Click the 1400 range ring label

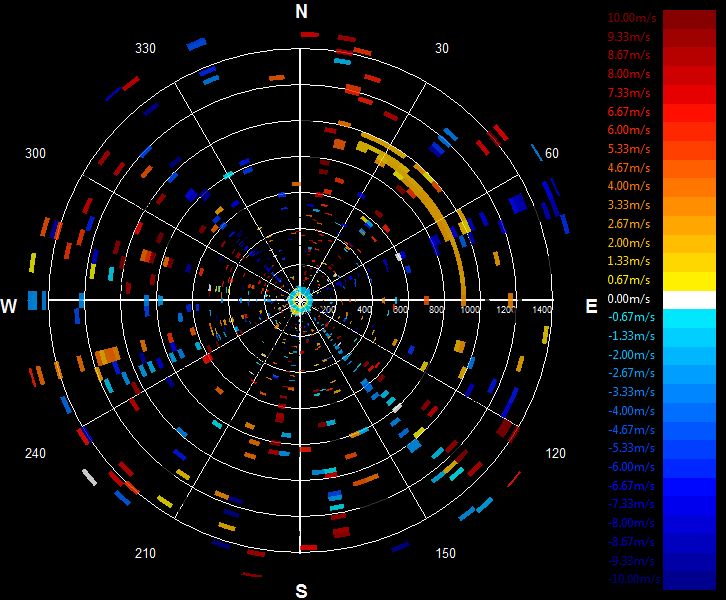[542, 309]
